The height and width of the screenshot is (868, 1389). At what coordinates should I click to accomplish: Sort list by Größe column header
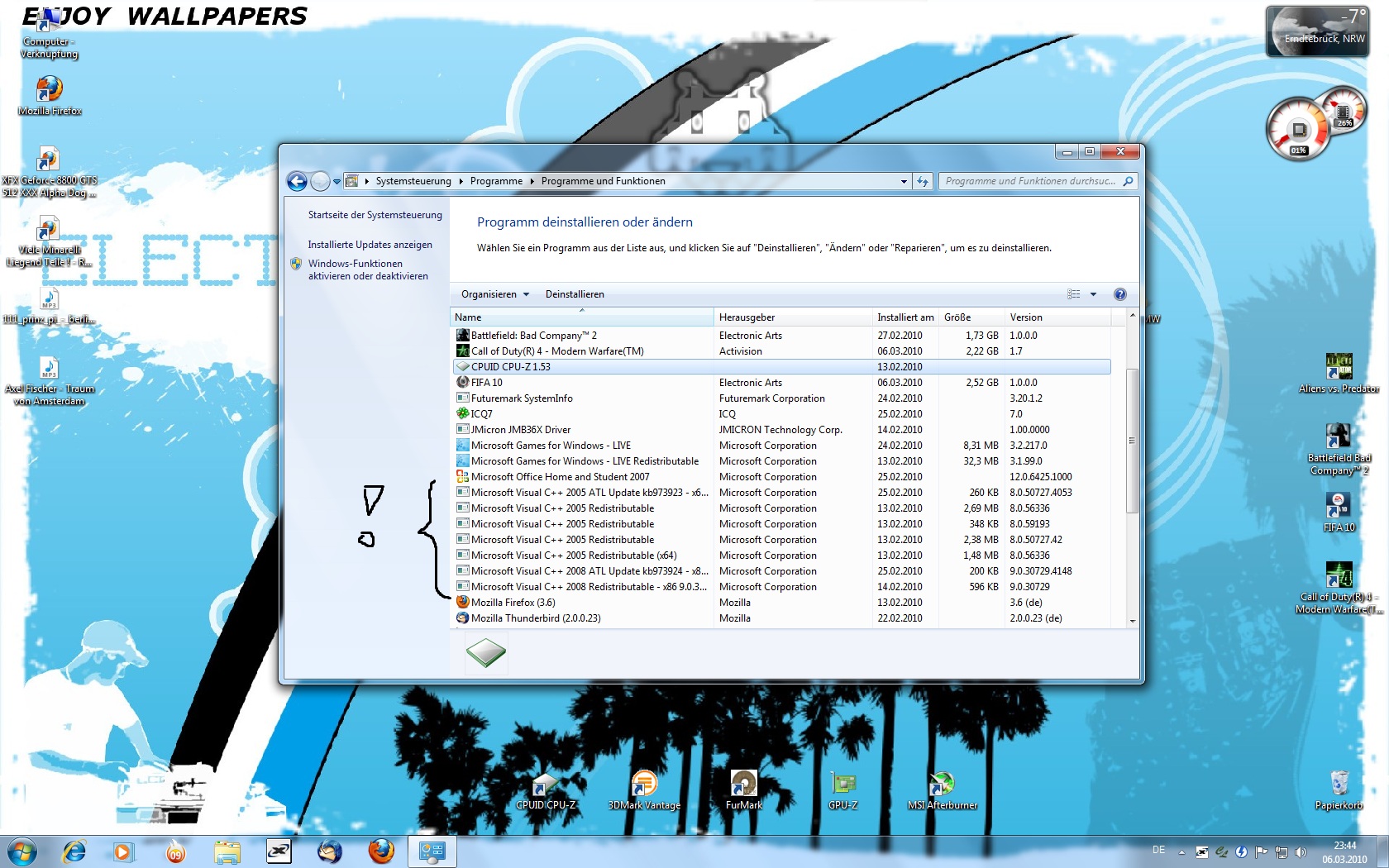pos(971,317)
